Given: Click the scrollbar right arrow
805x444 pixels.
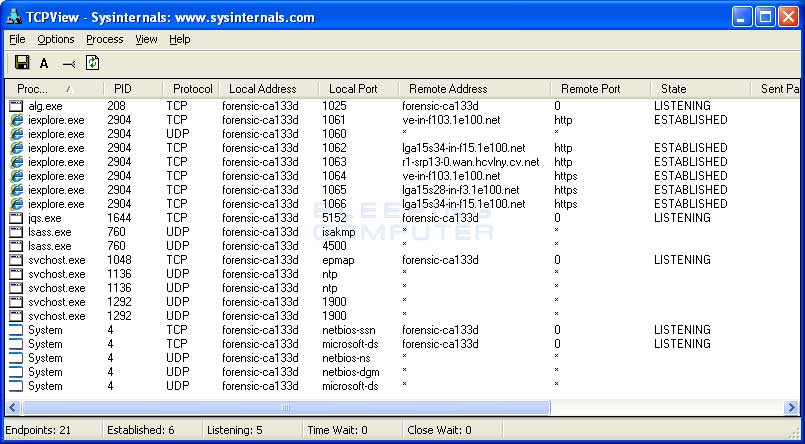Looking at the screenshot, I should click(791, 408).
